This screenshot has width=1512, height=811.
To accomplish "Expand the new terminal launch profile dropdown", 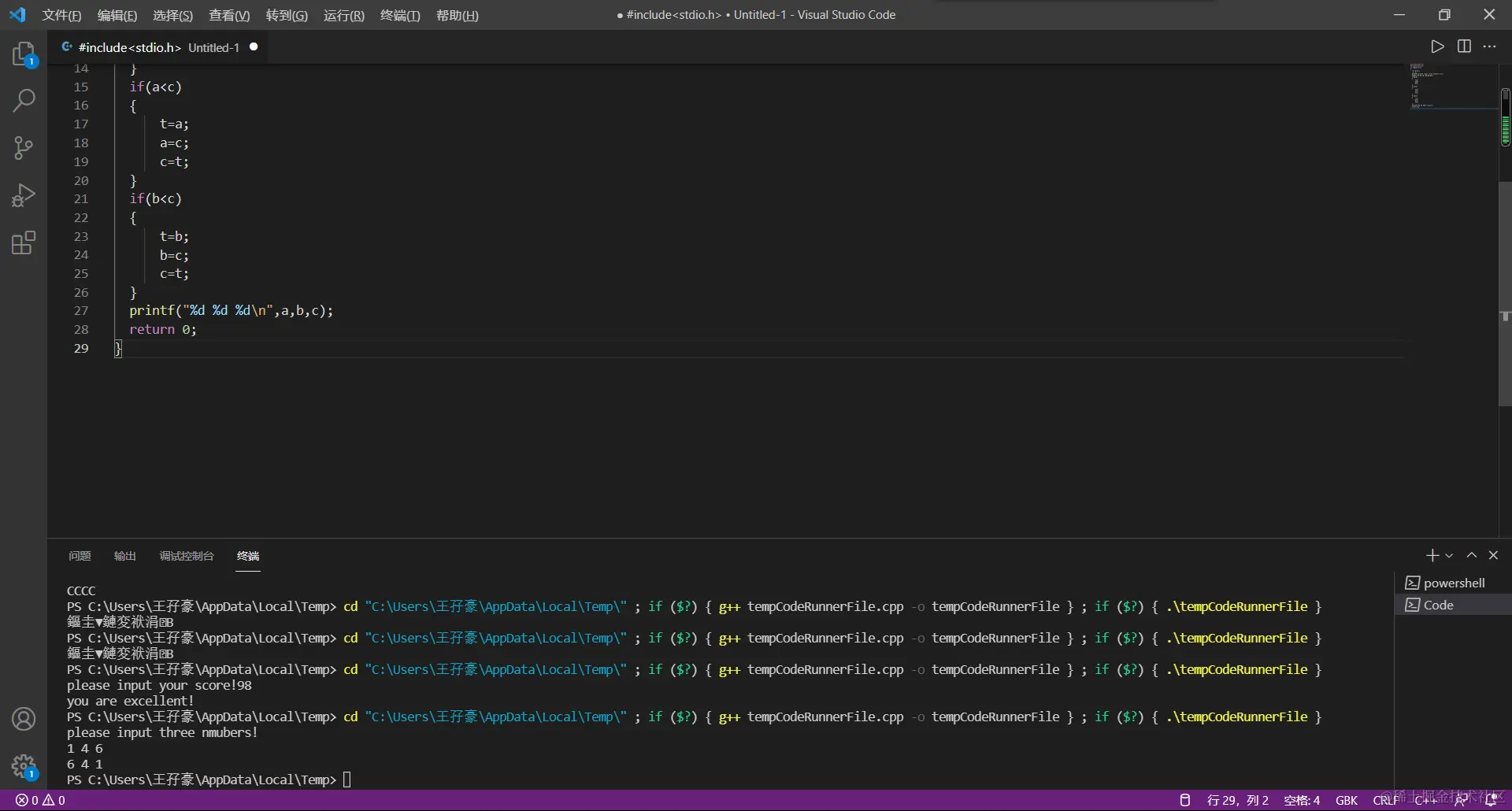I will pyautogui.click(x=1449, y=556).
